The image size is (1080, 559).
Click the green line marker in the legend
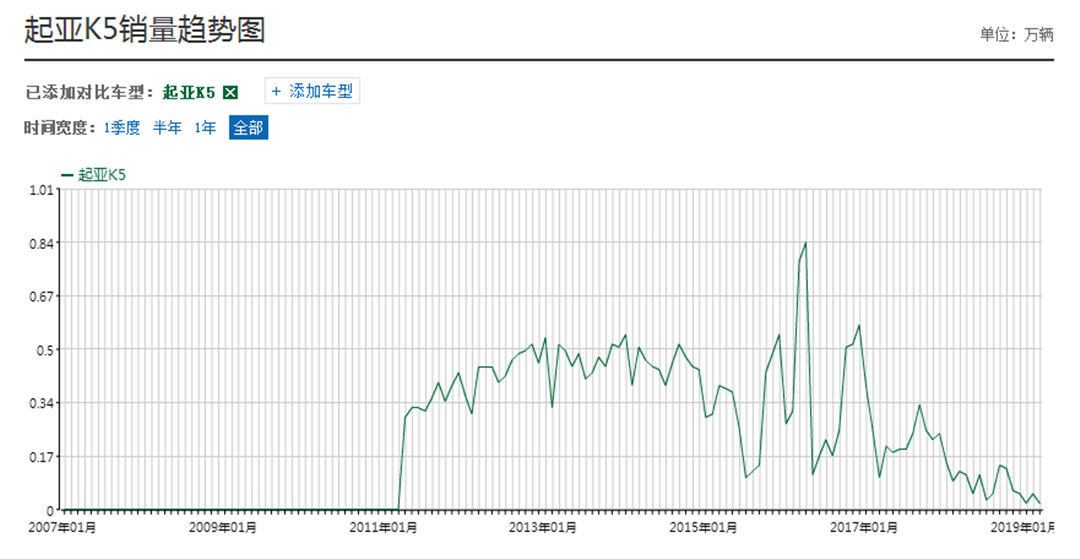click(x=67, y=174)
